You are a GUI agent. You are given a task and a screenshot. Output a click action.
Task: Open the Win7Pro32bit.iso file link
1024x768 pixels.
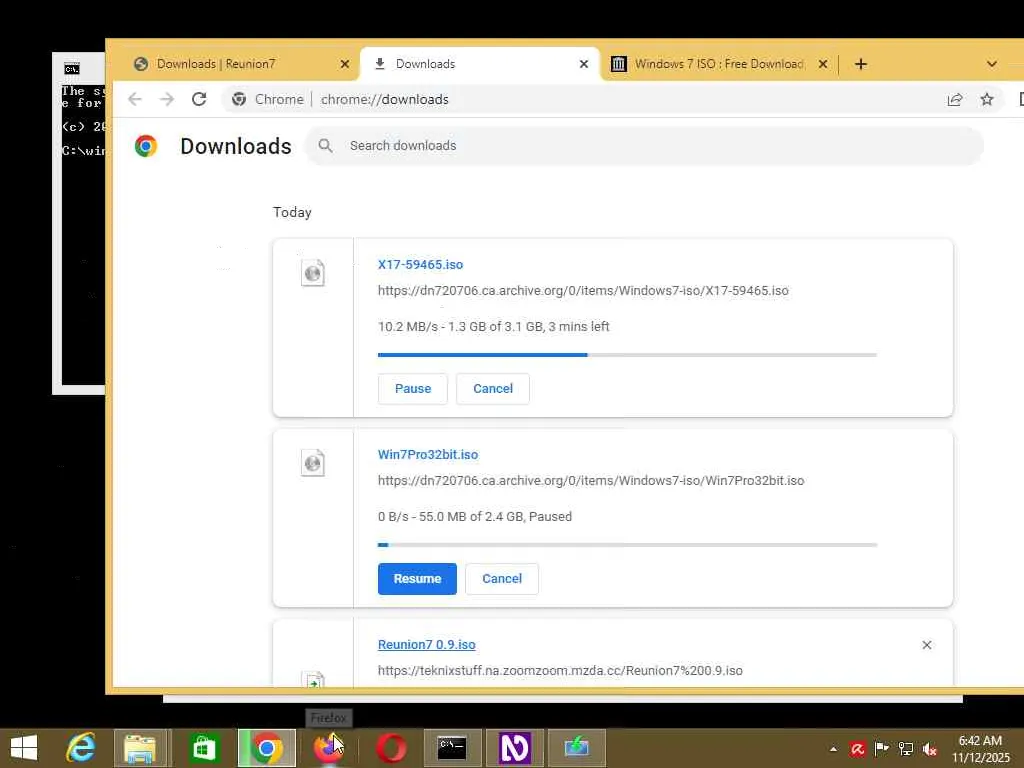click(x=428, y=455)
